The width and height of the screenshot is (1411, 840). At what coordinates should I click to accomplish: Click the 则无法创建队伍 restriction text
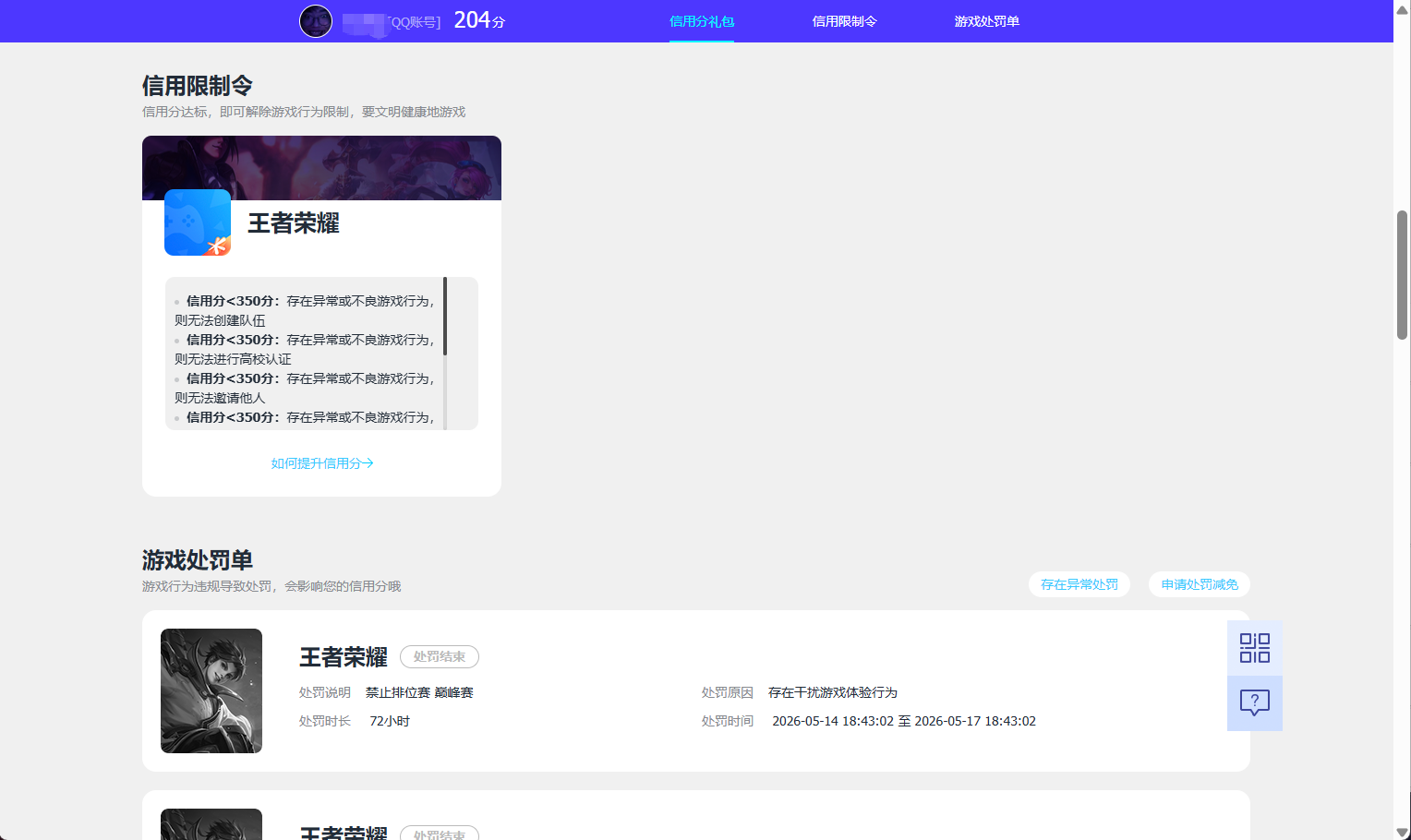tap(220, 320)
